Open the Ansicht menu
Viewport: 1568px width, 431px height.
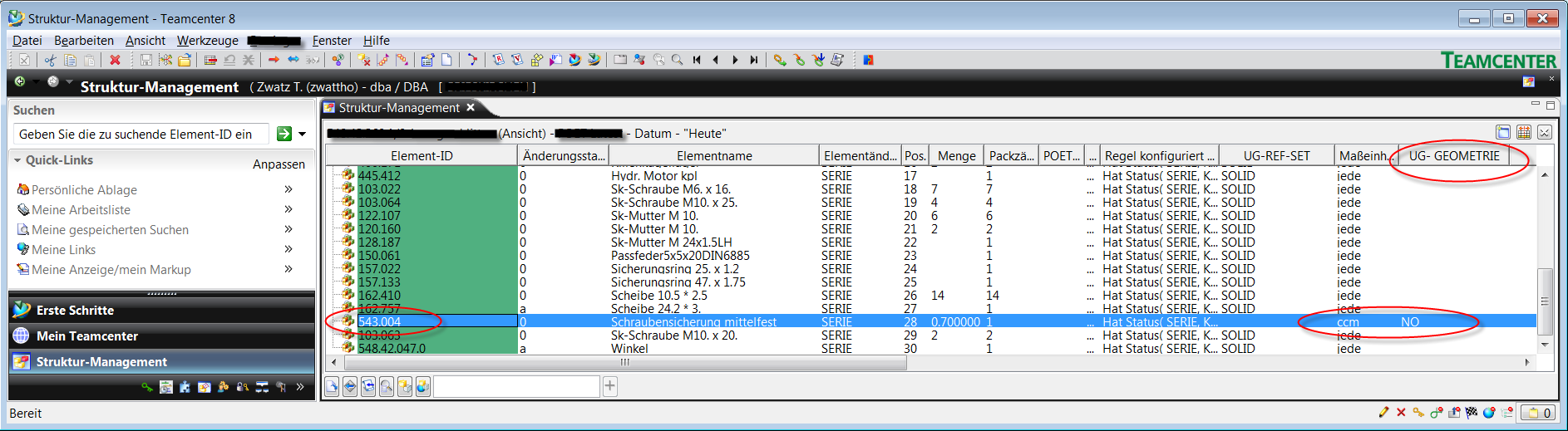pos(145,40)
